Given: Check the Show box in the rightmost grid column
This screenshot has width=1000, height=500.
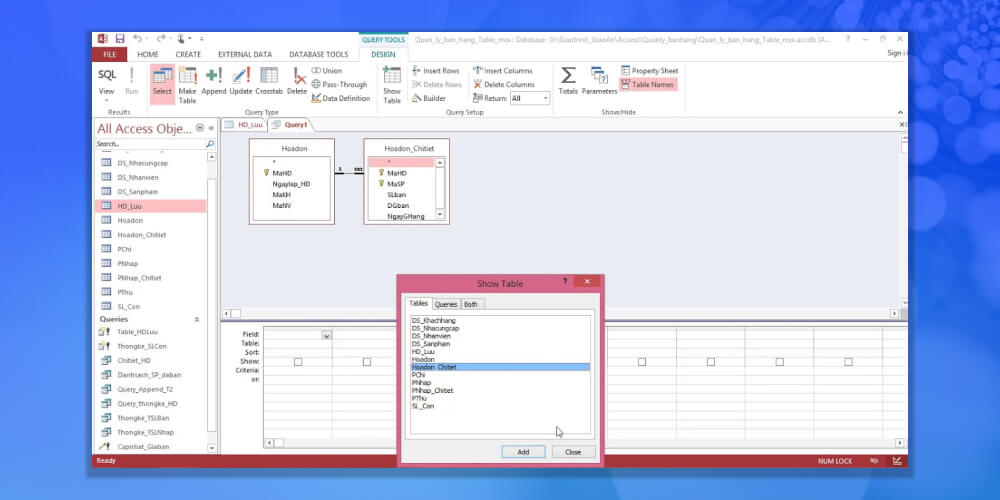Looking at the screenshot, I should click(x=848, y=362).
